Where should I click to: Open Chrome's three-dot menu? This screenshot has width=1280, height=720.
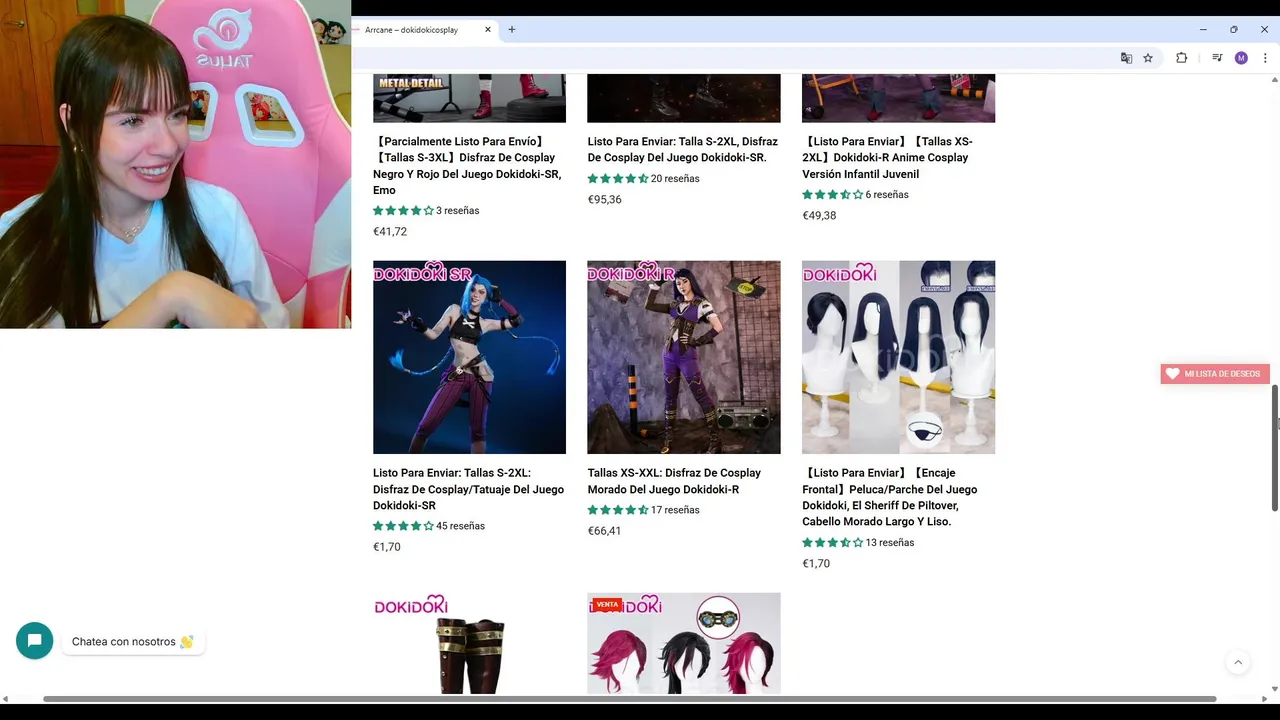[x=1265, y=58]
